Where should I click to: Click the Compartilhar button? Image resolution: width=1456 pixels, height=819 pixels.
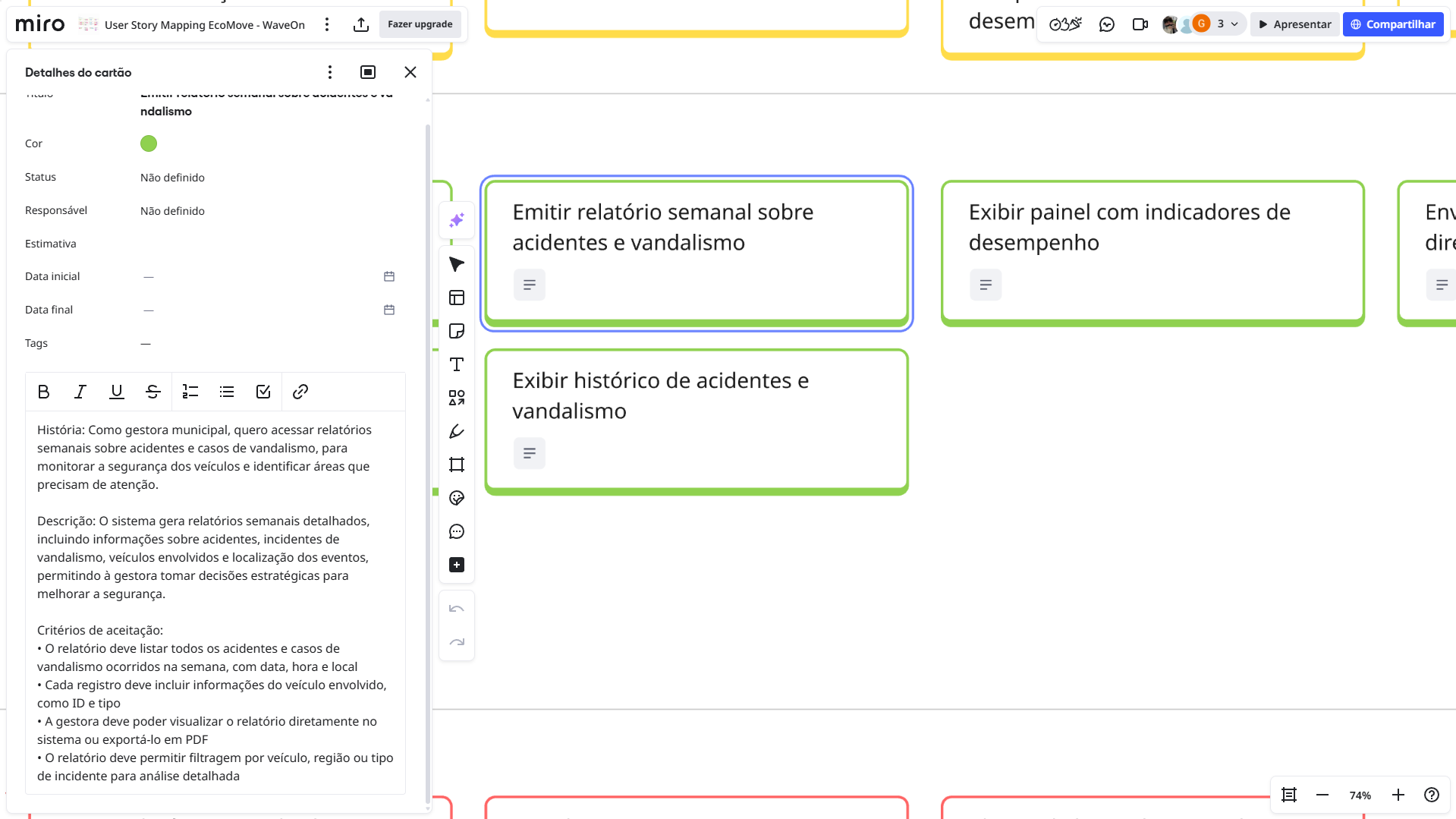click(x=1392, y=24)
